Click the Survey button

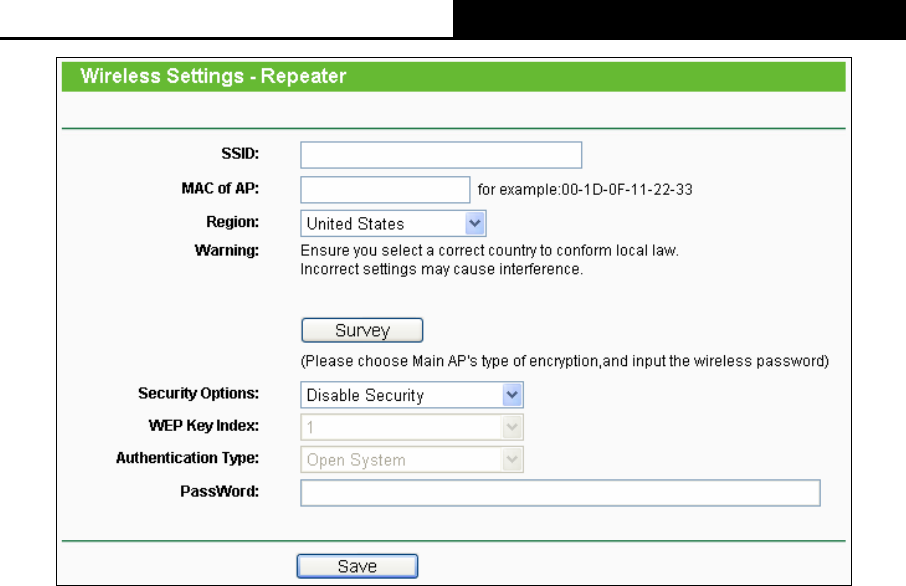pyautogui.click(x=362, y=330)
